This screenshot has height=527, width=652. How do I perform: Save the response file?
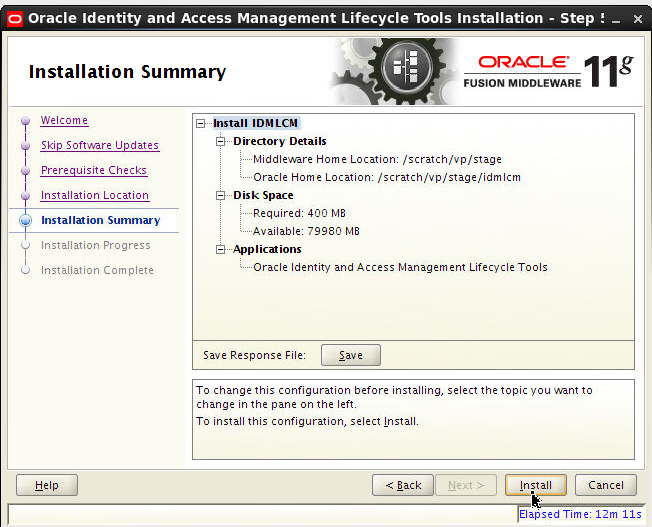(x=351, y=355)
